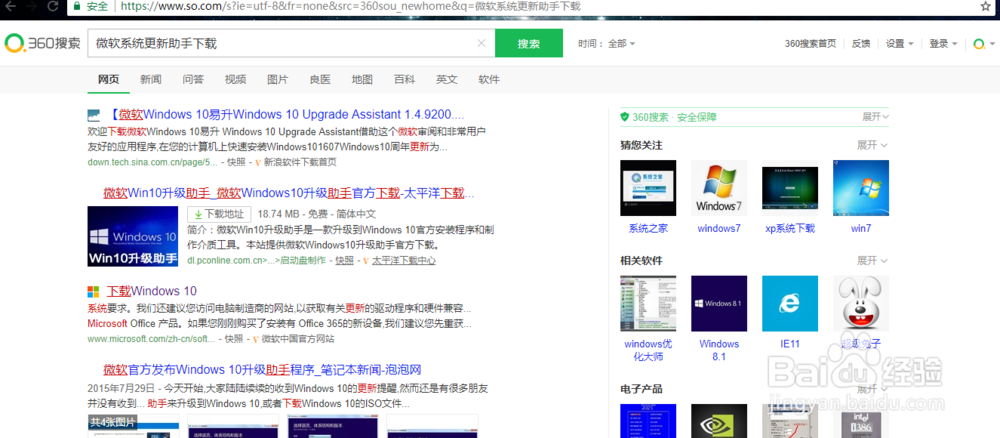Viewport: 1000px width, 438px height.
Task: Switch to the 新闻 tab
Action: pyautogui.click(x=151, y=80)
